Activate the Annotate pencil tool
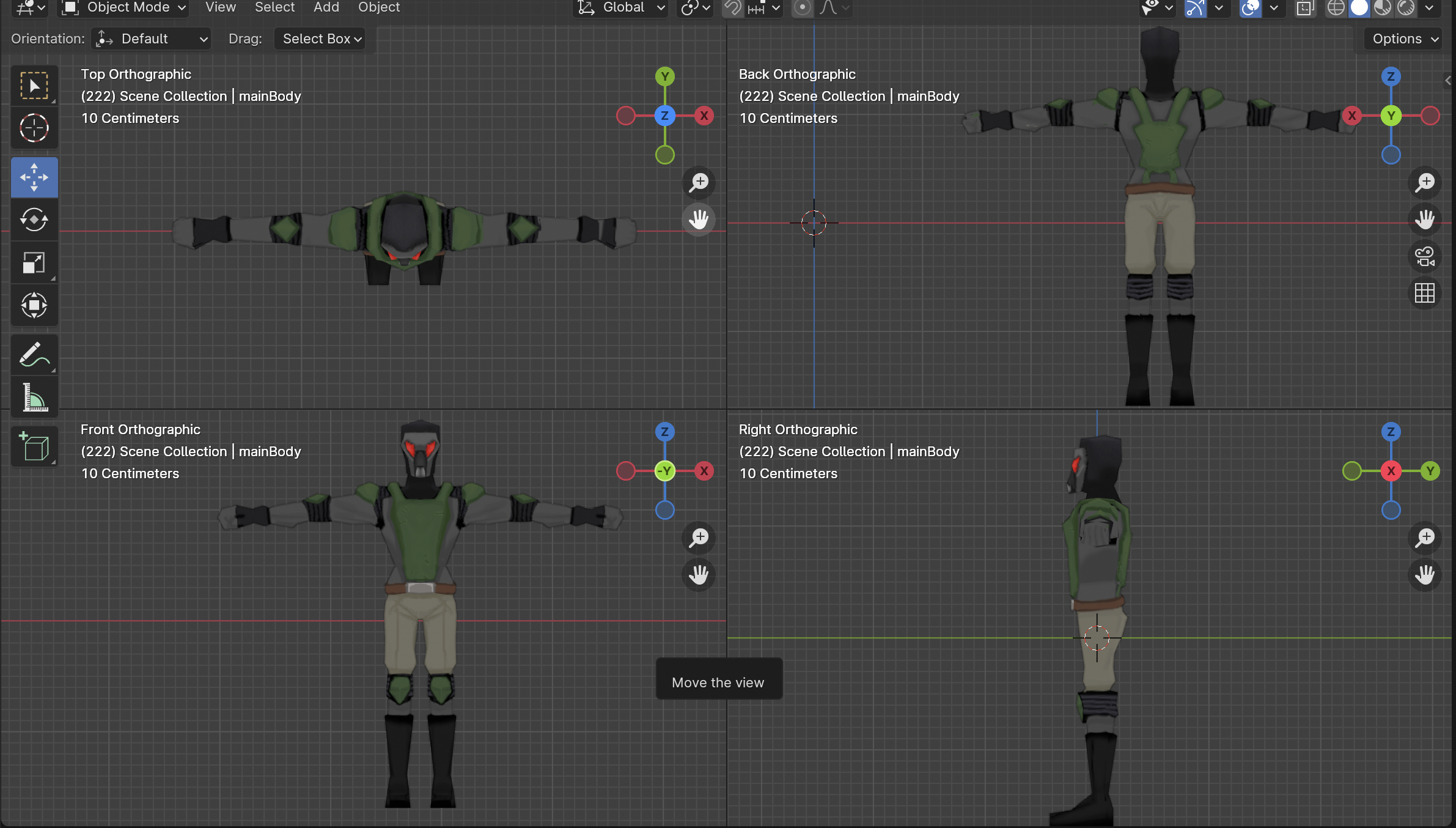Image resolution: width=1456 pixels, height=828 pixels. point(34,355)
